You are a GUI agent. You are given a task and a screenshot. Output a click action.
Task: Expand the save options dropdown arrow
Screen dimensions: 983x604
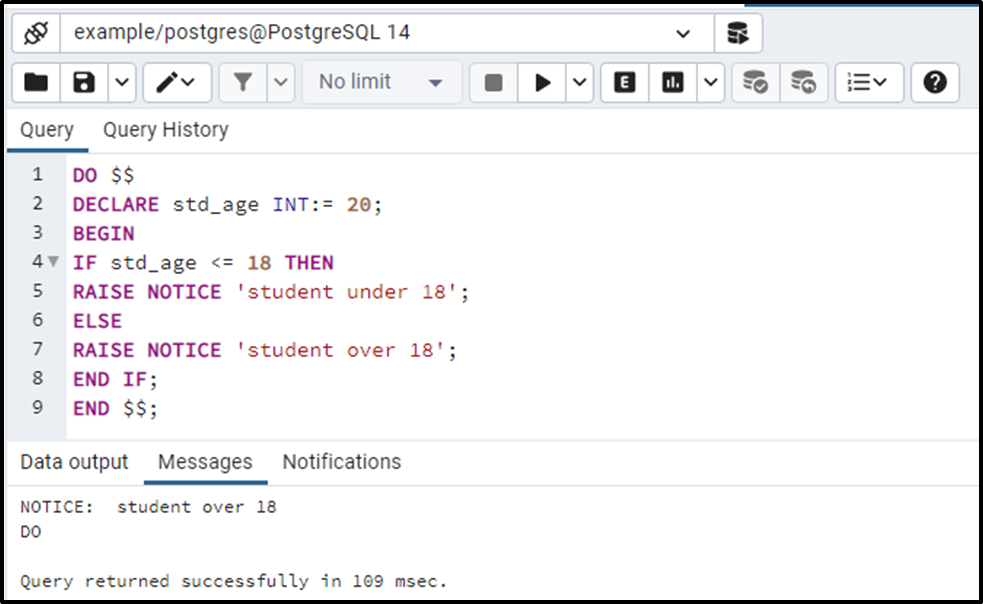click(122, 82)
